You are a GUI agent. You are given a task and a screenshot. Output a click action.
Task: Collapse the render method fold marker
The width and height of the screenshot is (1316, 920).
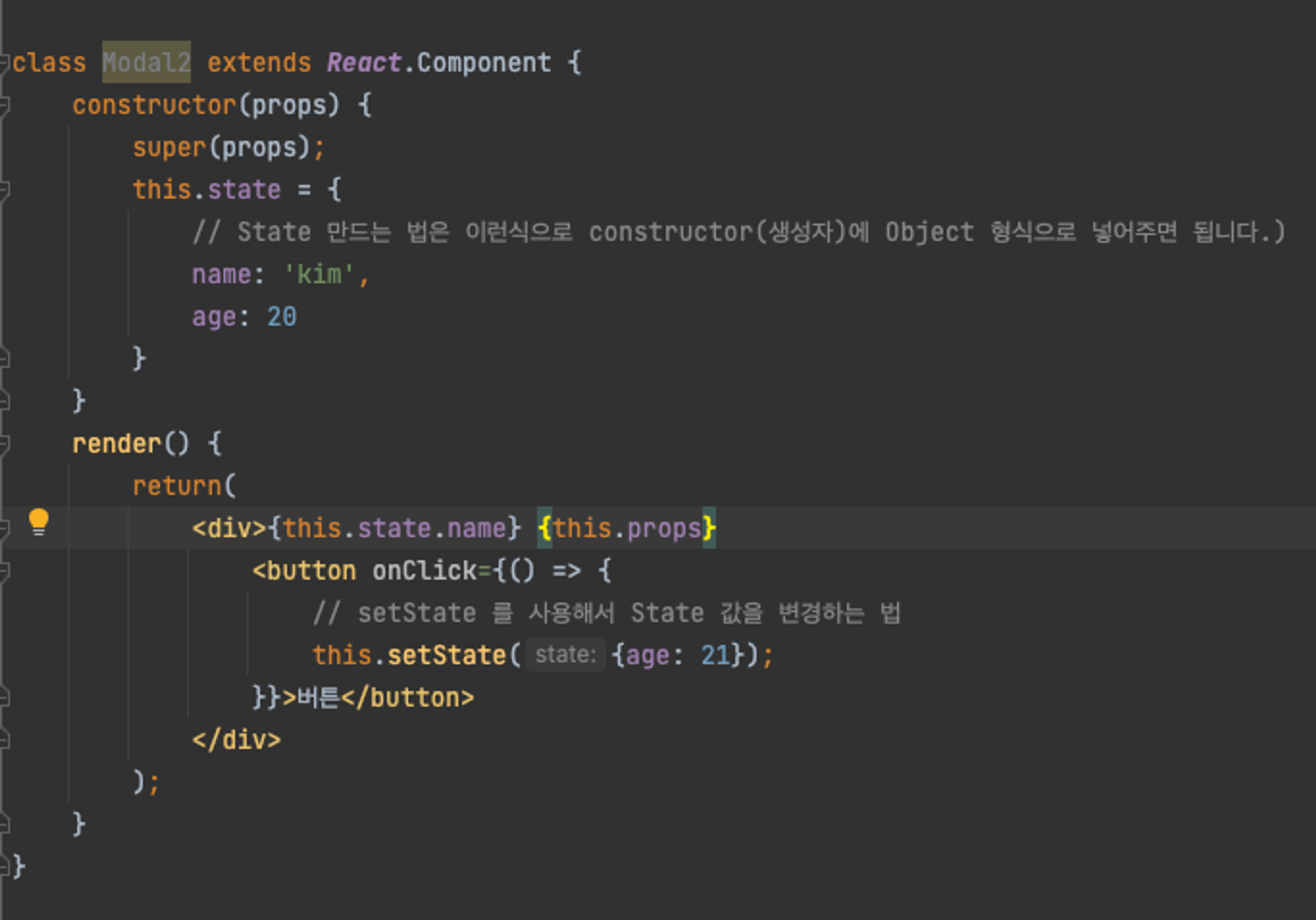click(3, 444)
